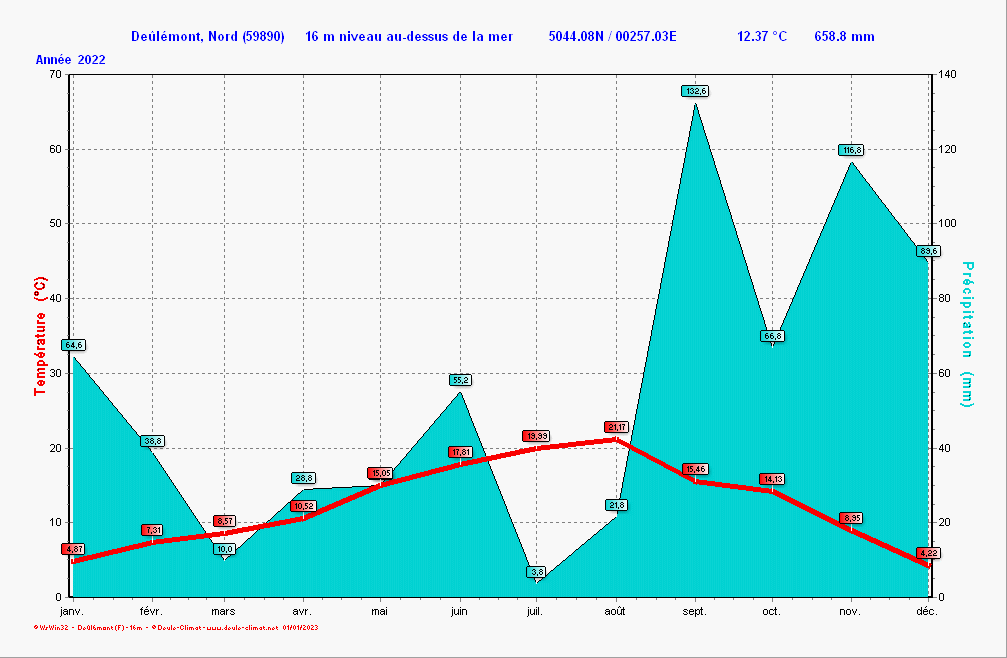Select the 55,2 precipitation label for June

click(x=460, y=380)
